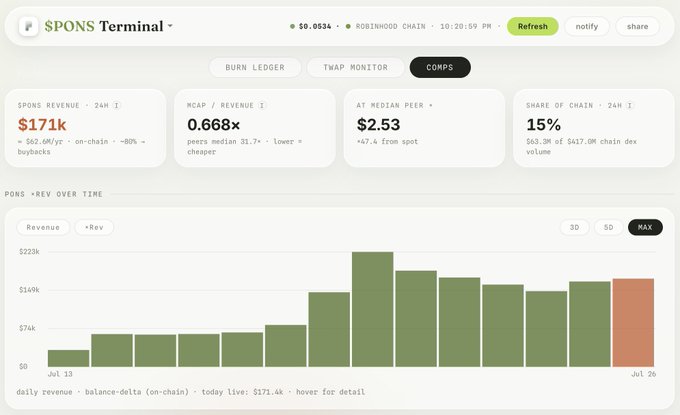The width and height of the screenshot is (680, 415).
Task: Set chart range to 5D
Action: click(x=609, y=227)
